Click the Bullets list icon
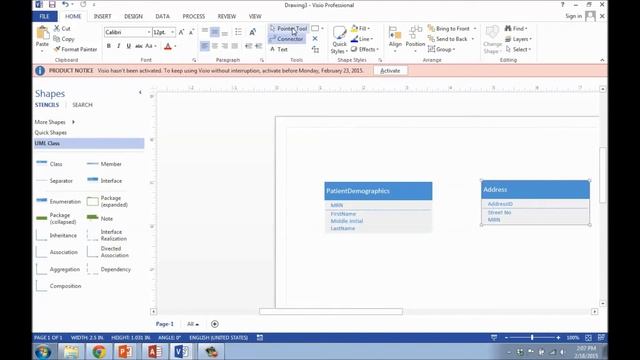Screen dimensions: 640x360 tap(238, 32)
